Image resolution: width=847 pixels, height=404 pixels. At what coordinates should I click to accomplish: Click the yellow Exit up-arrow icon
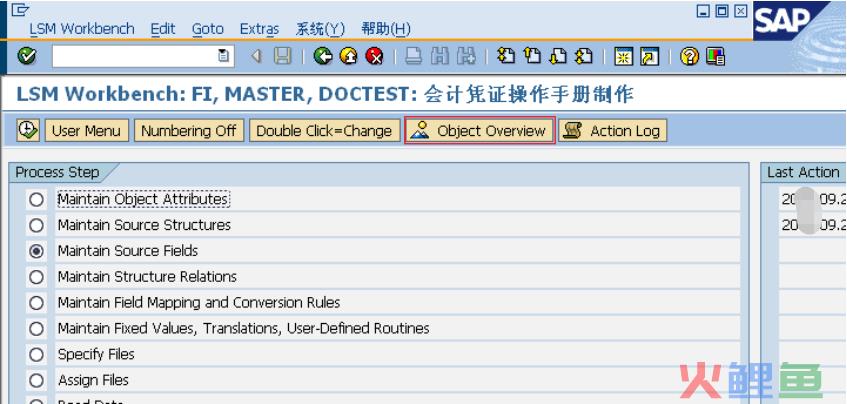pyautogui.click(x=349, y=56)
